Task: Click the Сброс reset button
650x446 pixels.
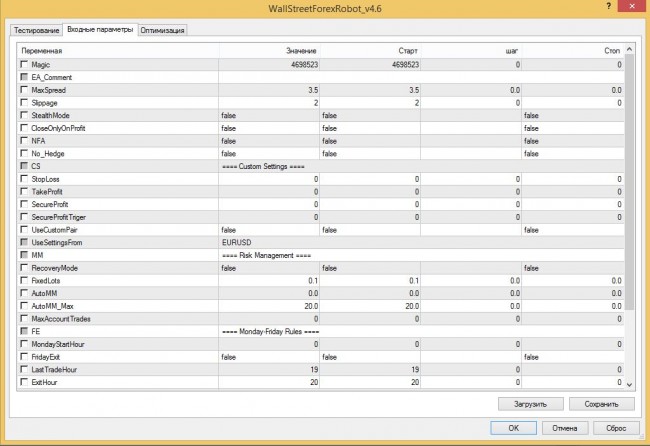Action: click(x=616, y=428)
